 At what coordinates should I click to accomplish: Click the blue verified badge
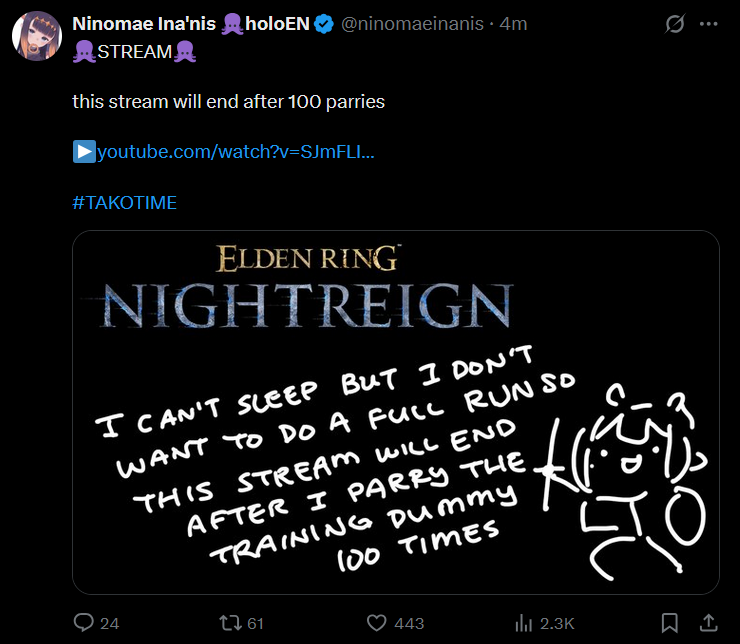pos(324,24)
